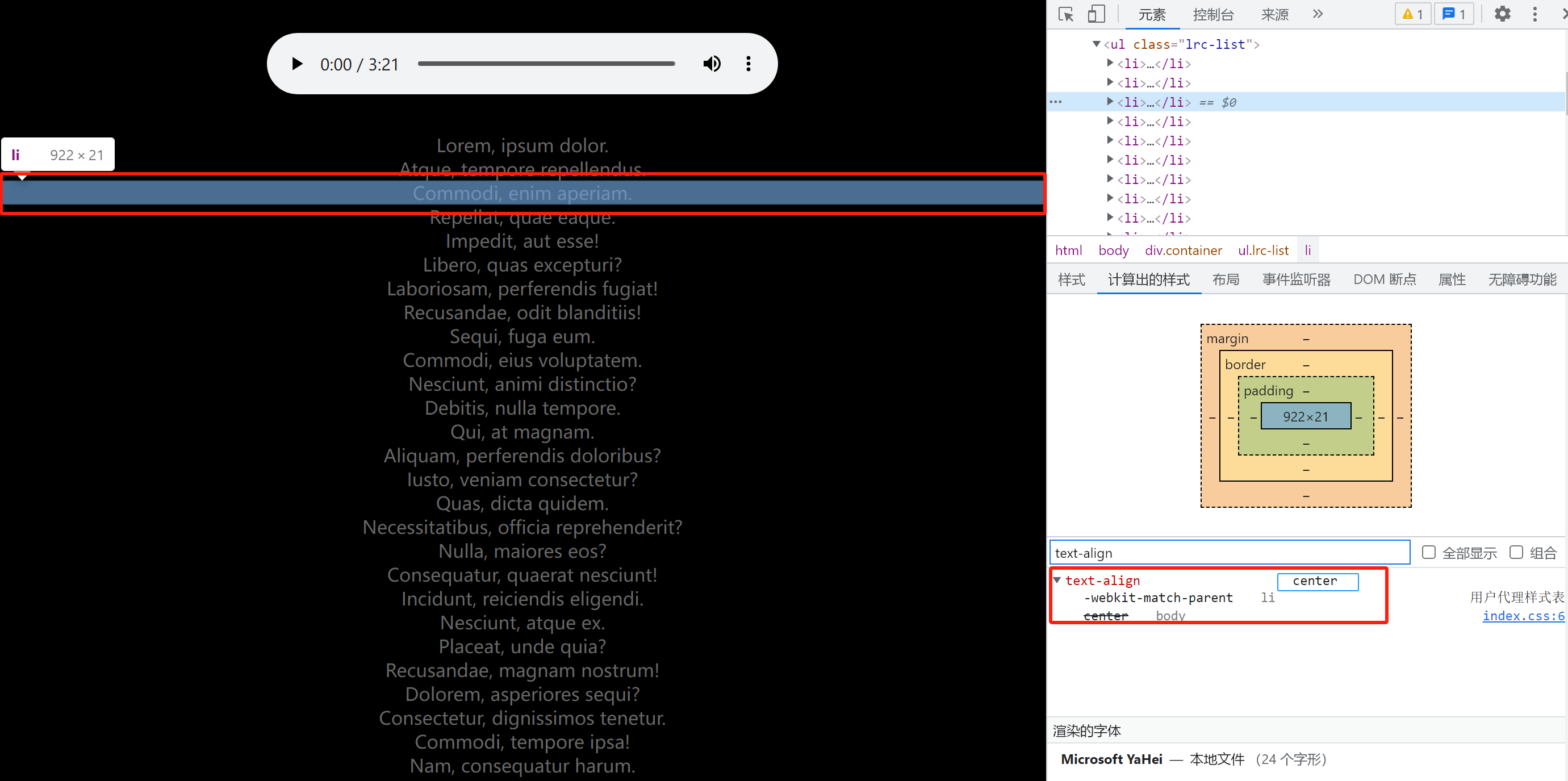Expand the sixth li node
This screenshot has width=1568, height=781.
(x=1110, y=160)
